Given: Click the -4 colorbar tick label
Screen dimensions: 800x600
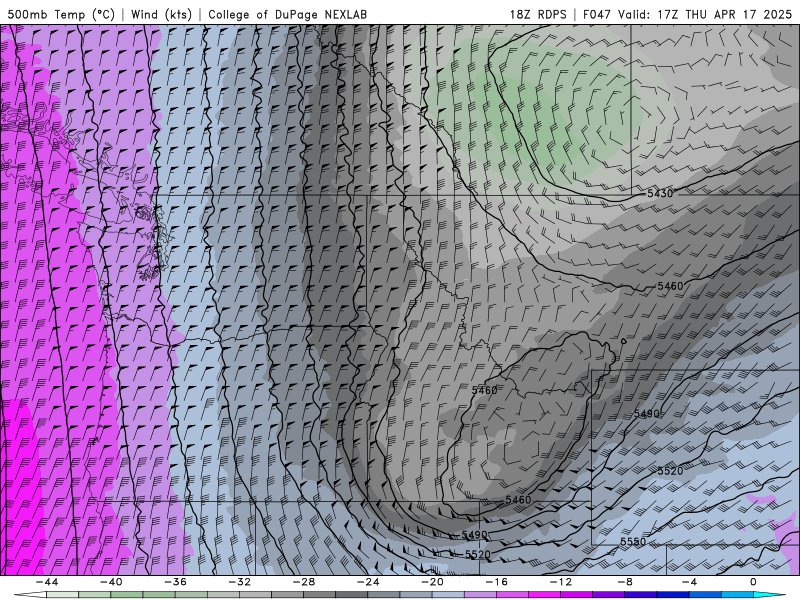Looking at the screenshot, I should point(689,582).
